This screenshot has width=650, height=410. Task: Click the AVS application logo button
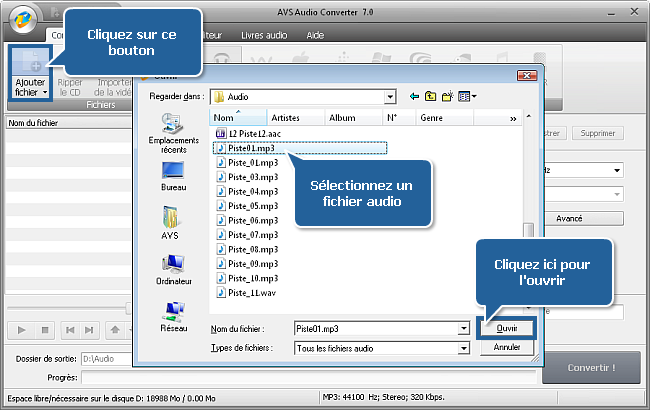click(x=23, y=19)
